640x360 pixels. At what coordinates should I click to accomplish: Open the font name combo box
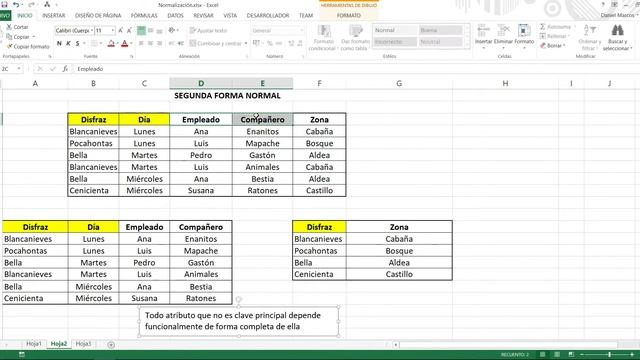(x=74, y=31)
